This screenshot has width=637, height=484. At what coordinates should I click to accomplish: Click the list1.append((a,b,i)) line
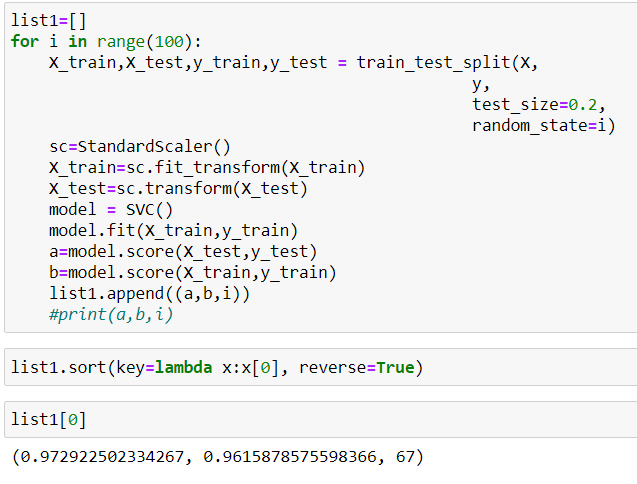[149, 293]
